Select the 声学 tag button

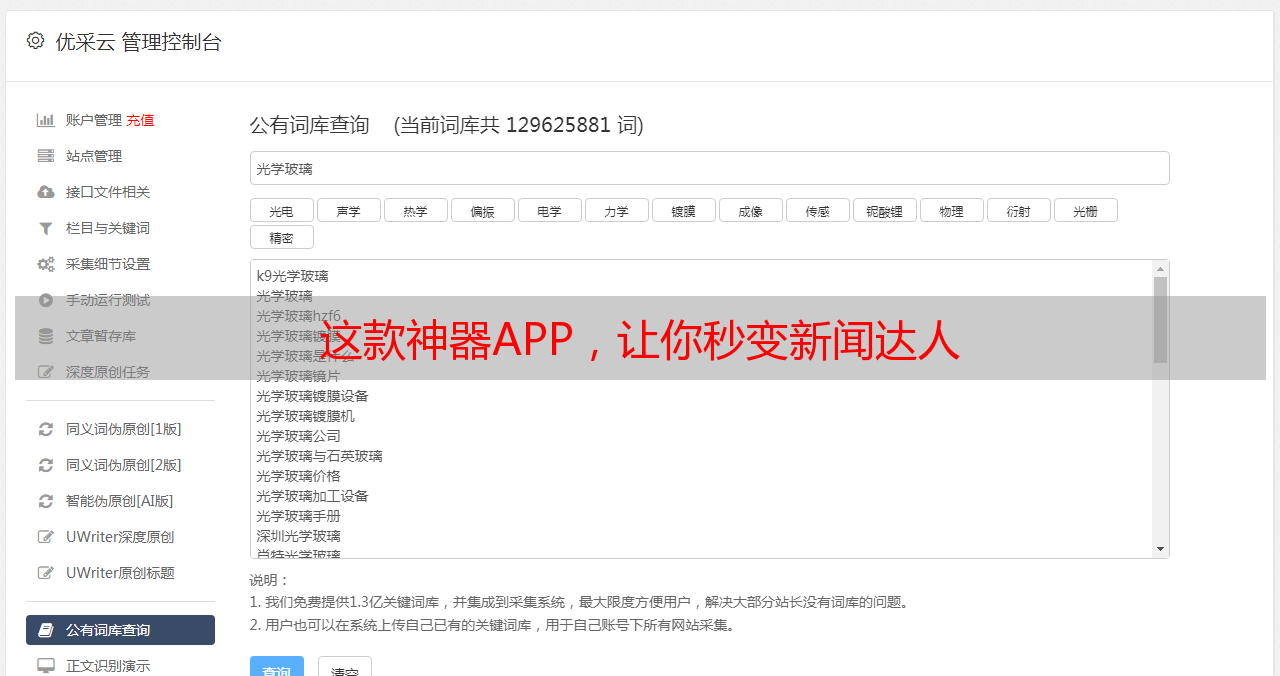pyautogui.click(x=349, y=210)
